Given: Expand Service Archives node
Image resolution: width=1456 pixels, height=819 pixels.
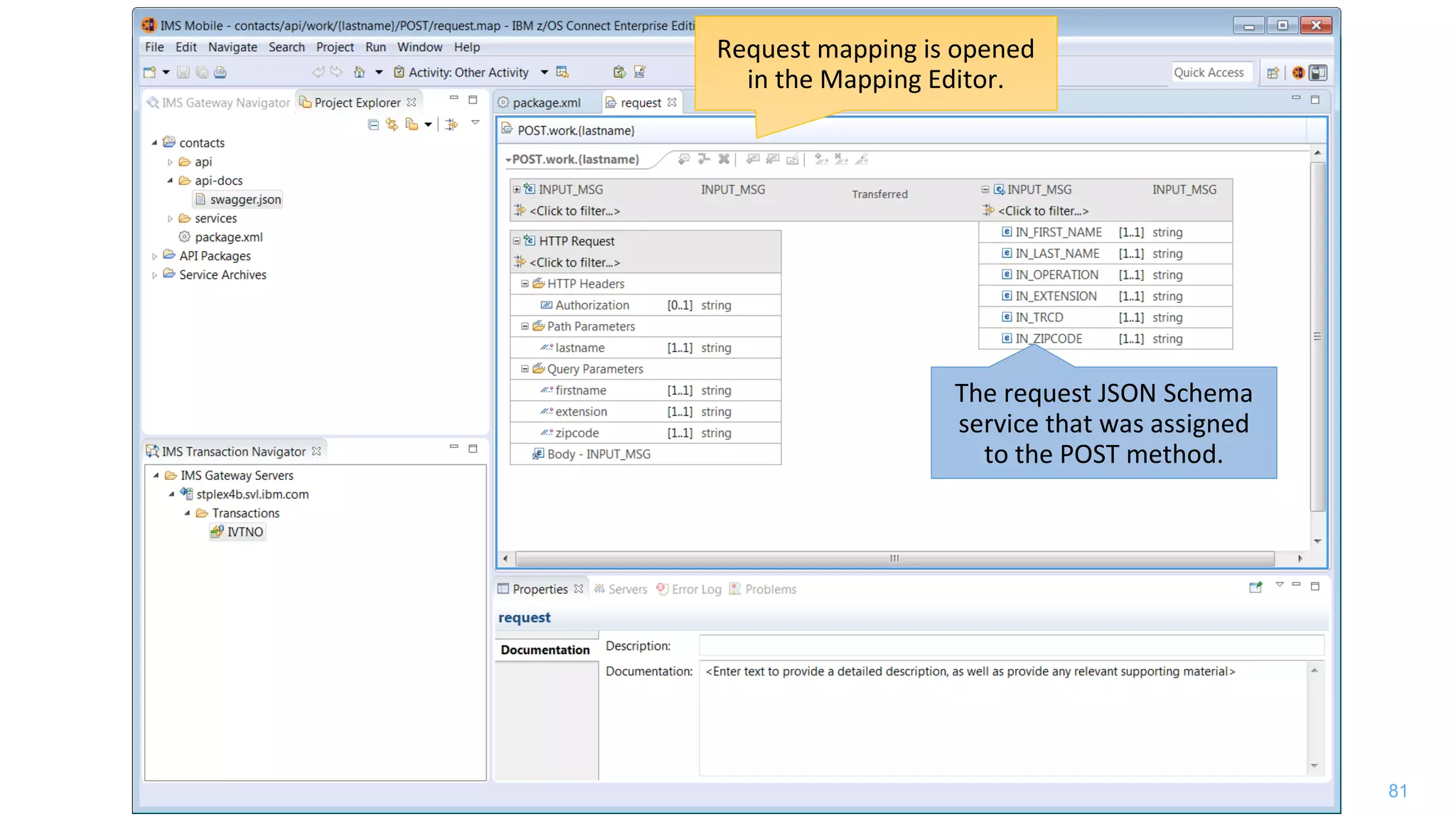Looking at the screenshot, I should click(154, 275).
